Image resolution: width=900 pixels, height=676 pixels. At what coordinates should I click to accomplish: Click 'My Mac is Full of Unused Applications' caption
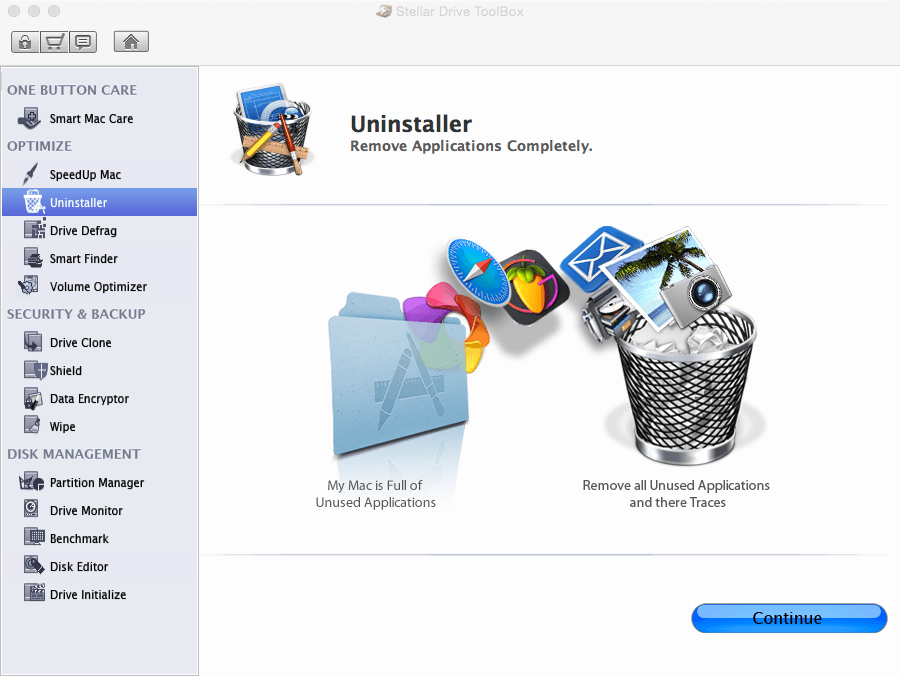pyautogui.click(x=375, y=494)
